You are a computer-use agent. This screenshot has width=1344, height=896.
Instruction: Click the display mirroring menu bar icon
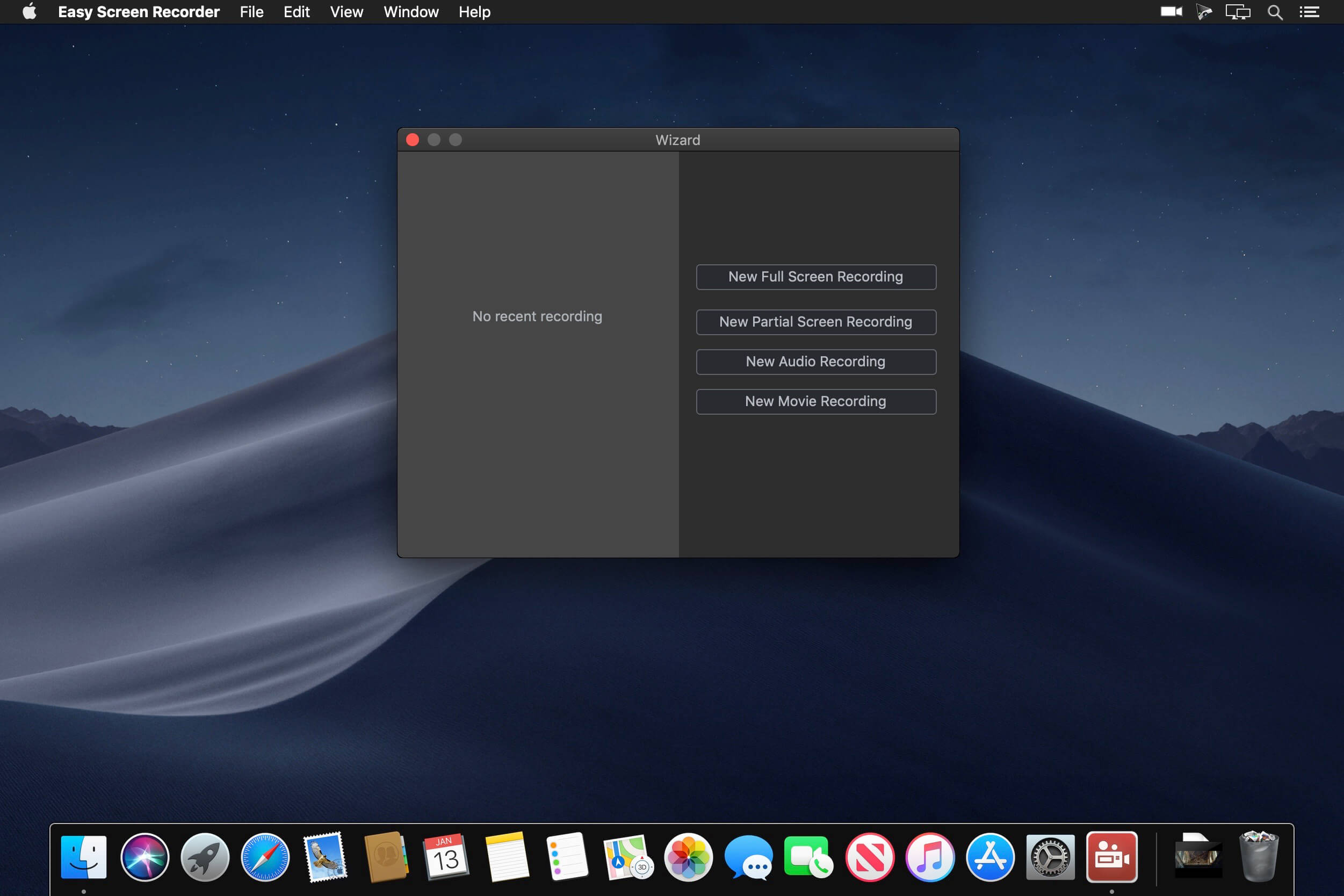[x=1238, y=12]
